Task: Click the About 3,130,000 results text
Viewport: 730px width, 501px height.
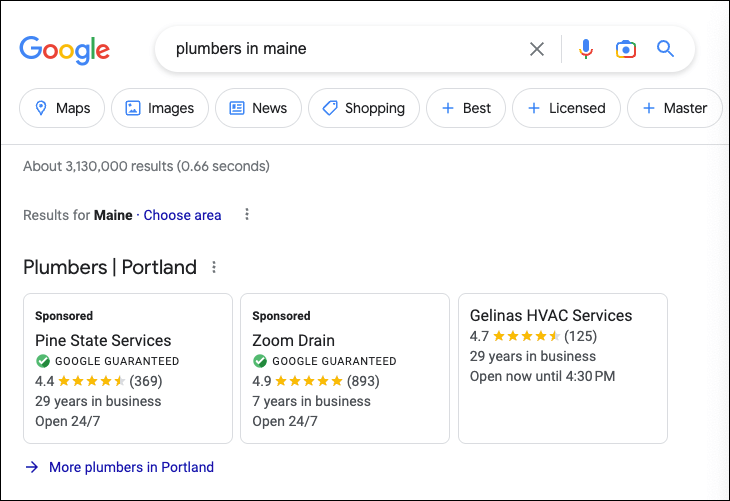Action: pyautogui.click(x=146, y=166)
